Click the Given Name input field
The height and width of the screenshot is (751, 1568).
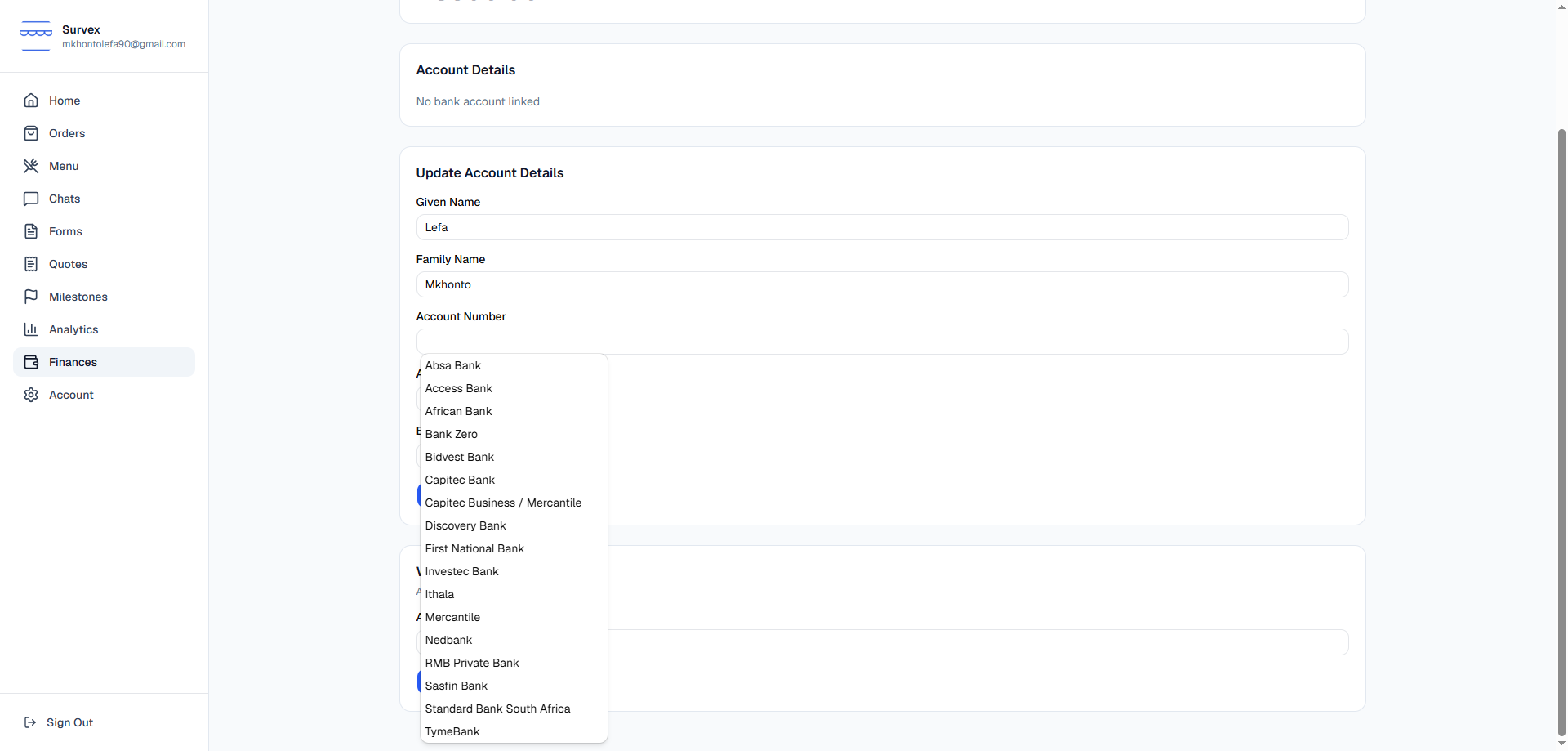coord(882,227)
